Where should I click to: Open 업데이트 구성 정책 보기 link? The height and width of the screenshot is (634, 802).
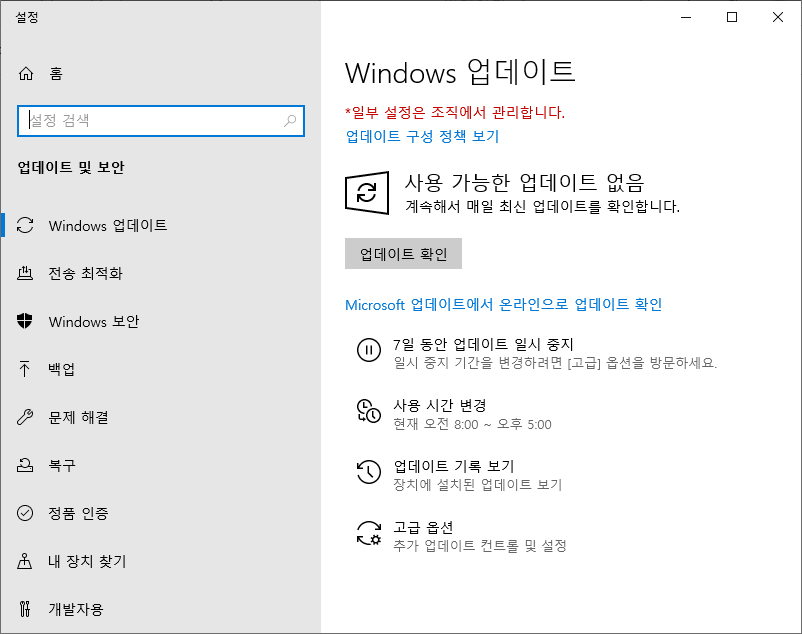pos(422,136)
